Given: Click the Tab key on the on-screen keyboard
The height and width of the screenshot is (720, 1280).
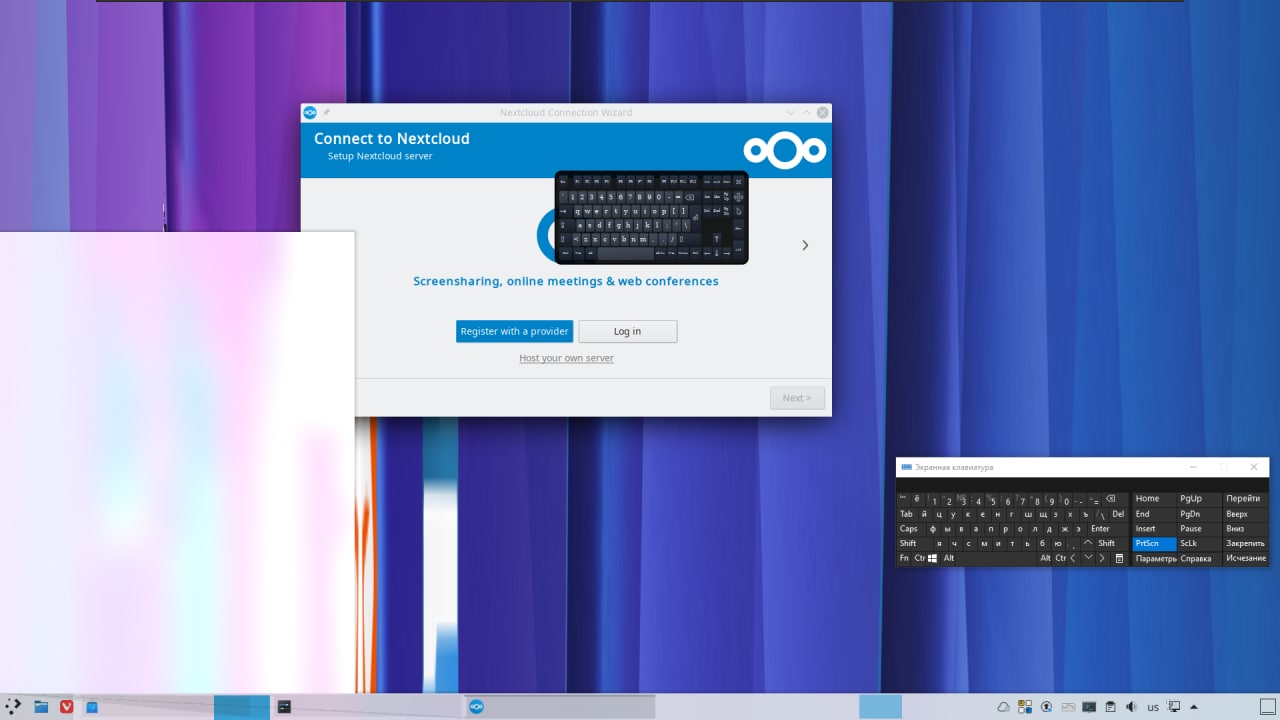Looking at the screenshot, I should [x=906, y=514].
